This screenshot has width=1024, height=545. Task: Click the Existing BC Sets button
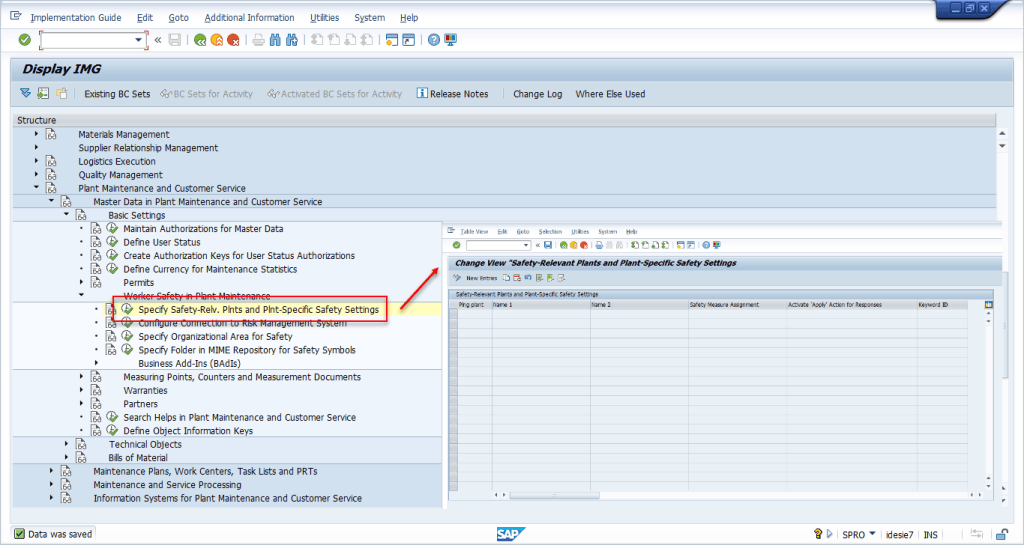[x=117, y=94]
